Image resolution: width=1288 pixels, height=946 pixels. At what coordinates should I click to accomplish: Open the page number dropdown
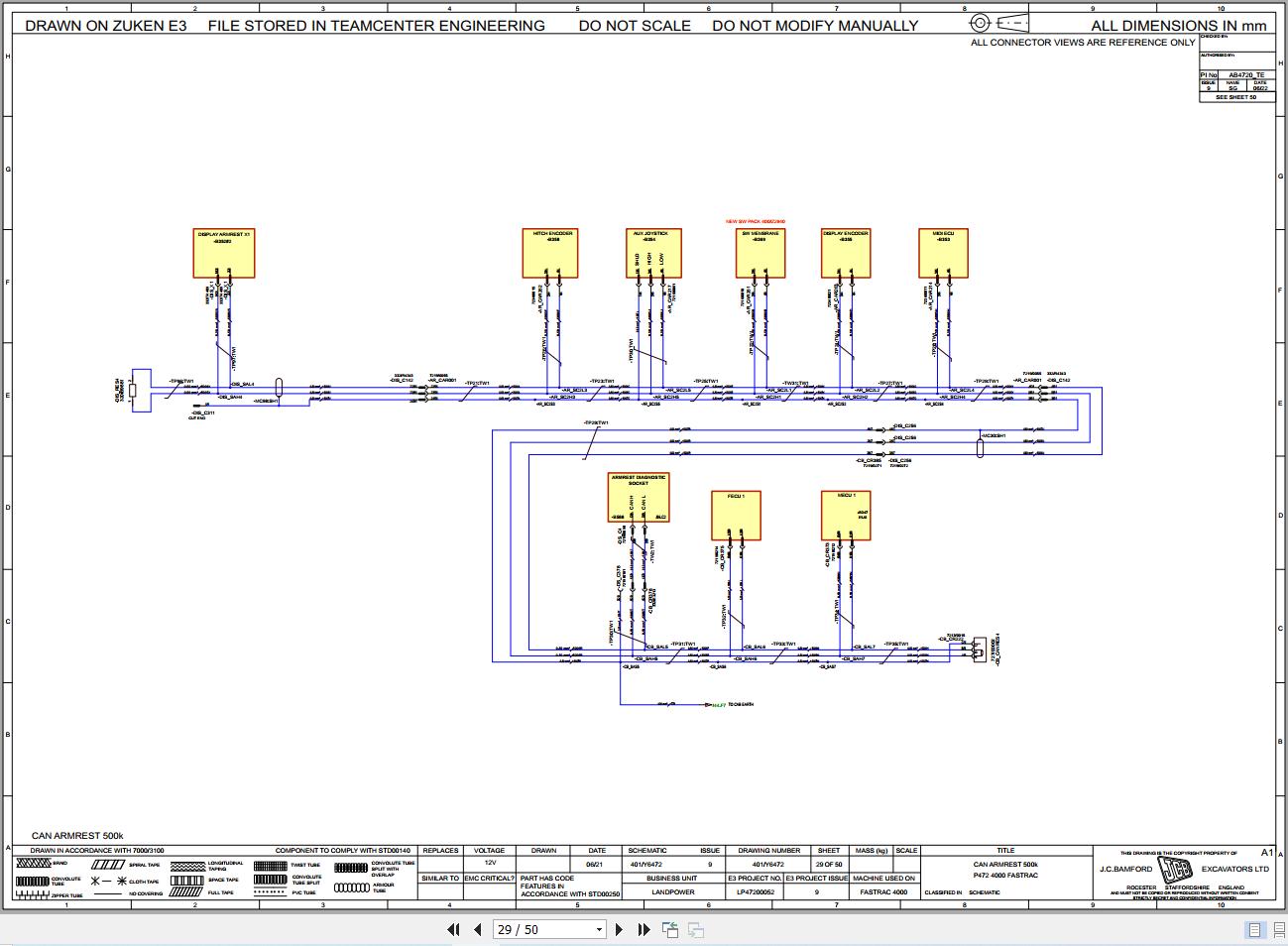(599, 929)
